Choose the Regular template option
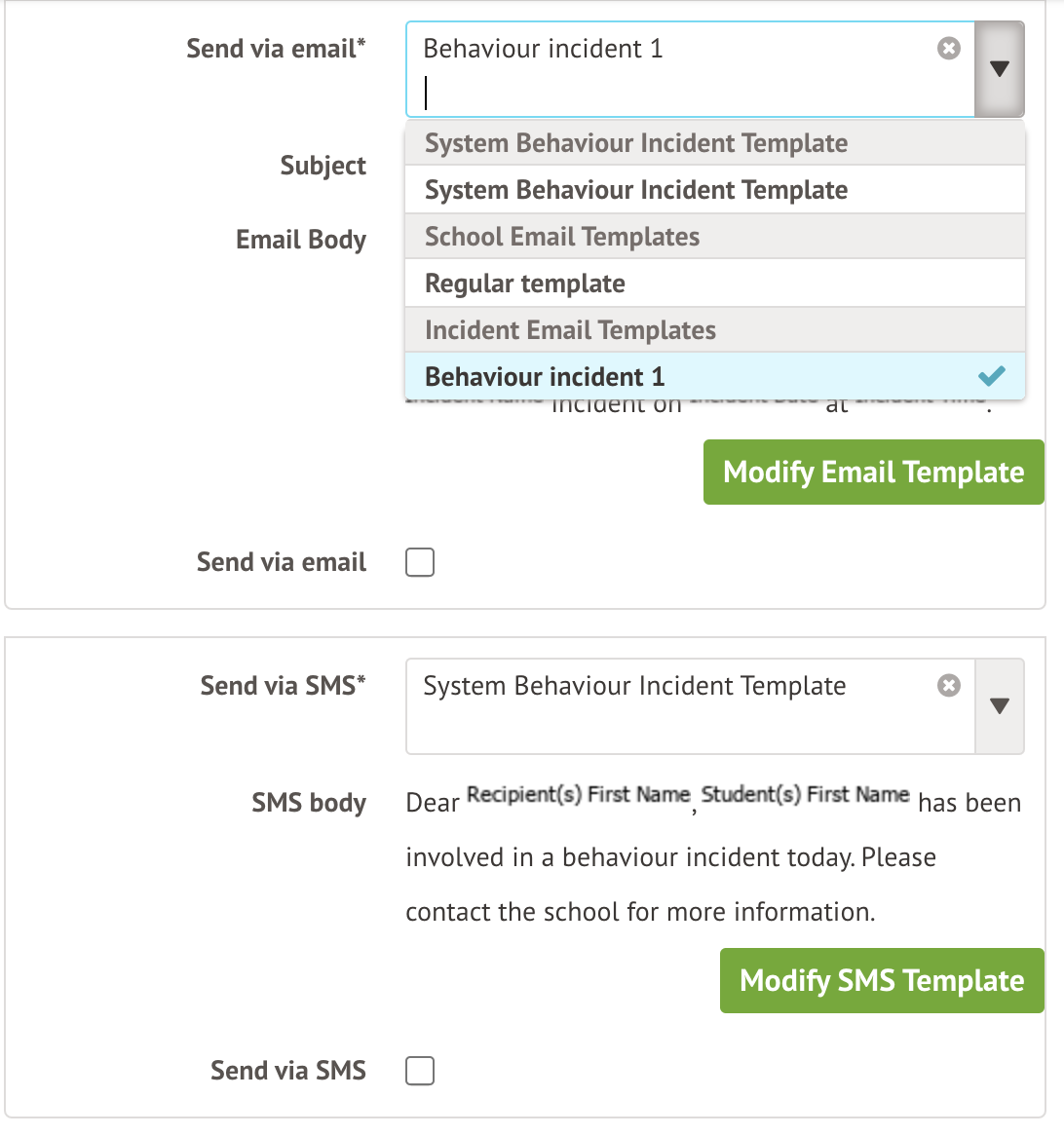The height and width of the screenshot is (1136, 1064). tap(525, 284)
